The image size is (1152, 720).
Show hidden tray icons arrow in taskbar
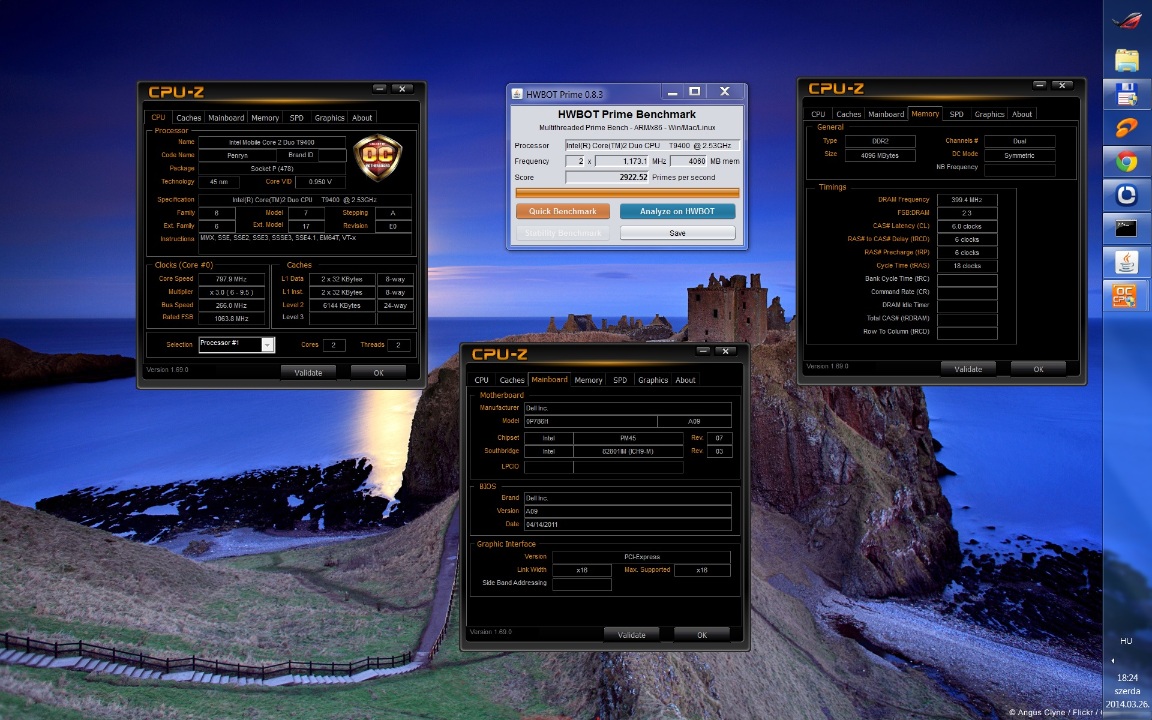point(1112,660)
